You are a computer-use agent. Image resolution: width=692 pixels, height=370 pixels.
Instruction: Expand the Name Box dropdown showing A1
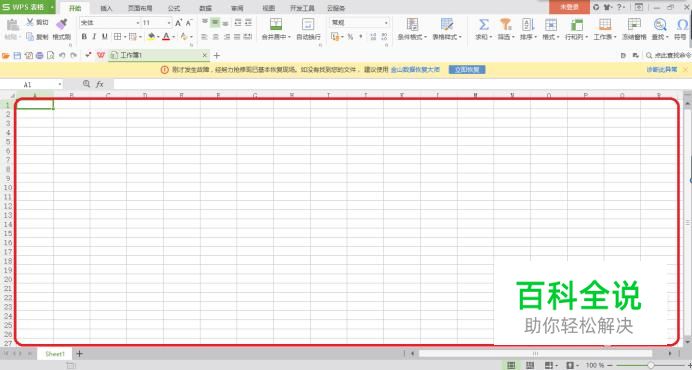[x=60, y=84]
